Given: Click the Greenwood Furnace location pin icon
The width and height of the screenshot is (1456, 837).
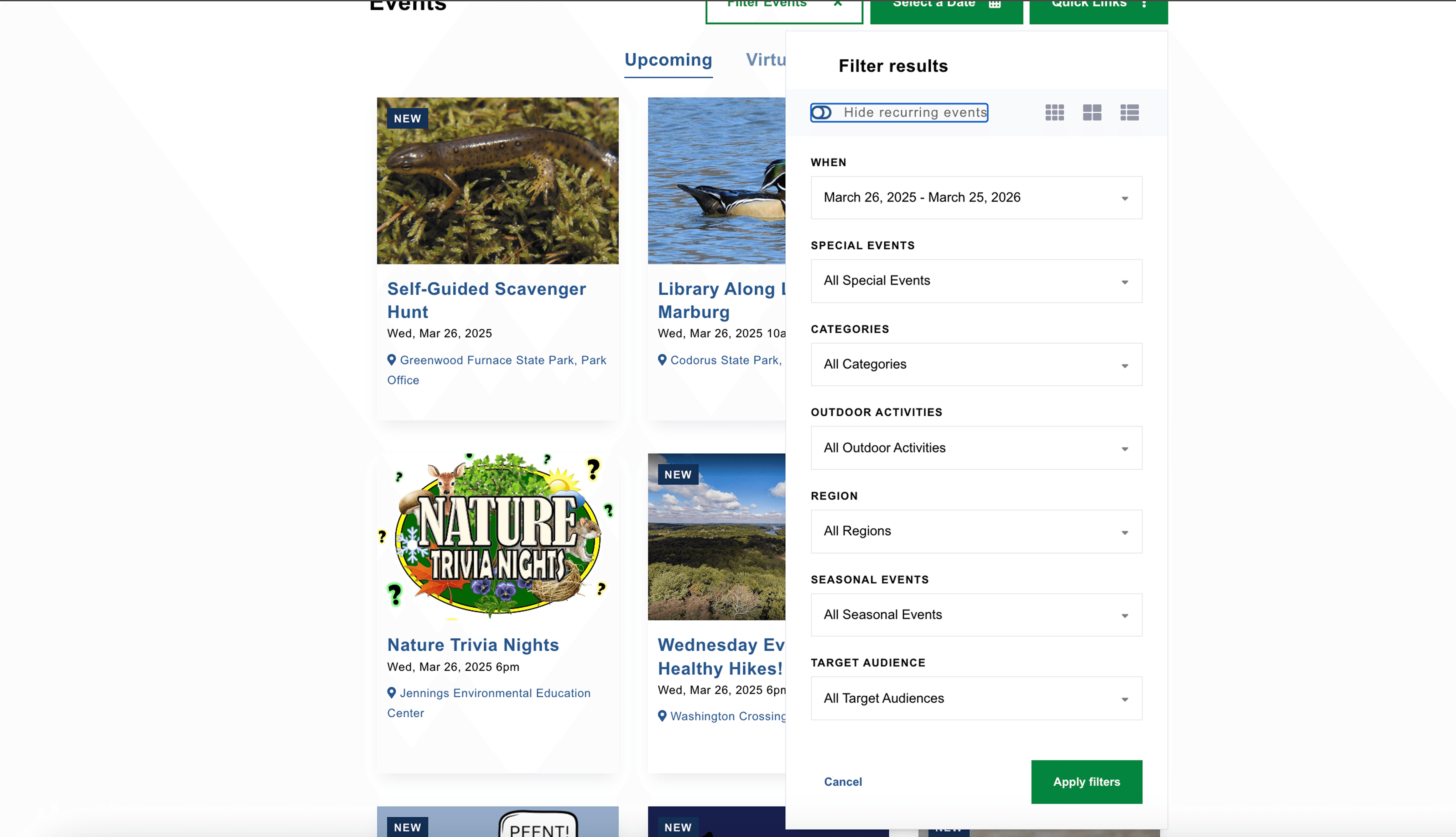Looking at the screenshot, I should pyautogui.click(x=391, y=360).
